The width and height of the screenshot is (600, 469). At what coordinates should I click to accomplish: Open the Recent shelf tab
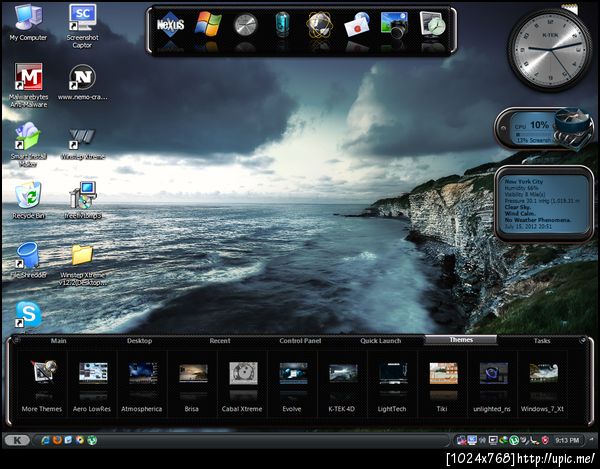click(x=220, y=340)
